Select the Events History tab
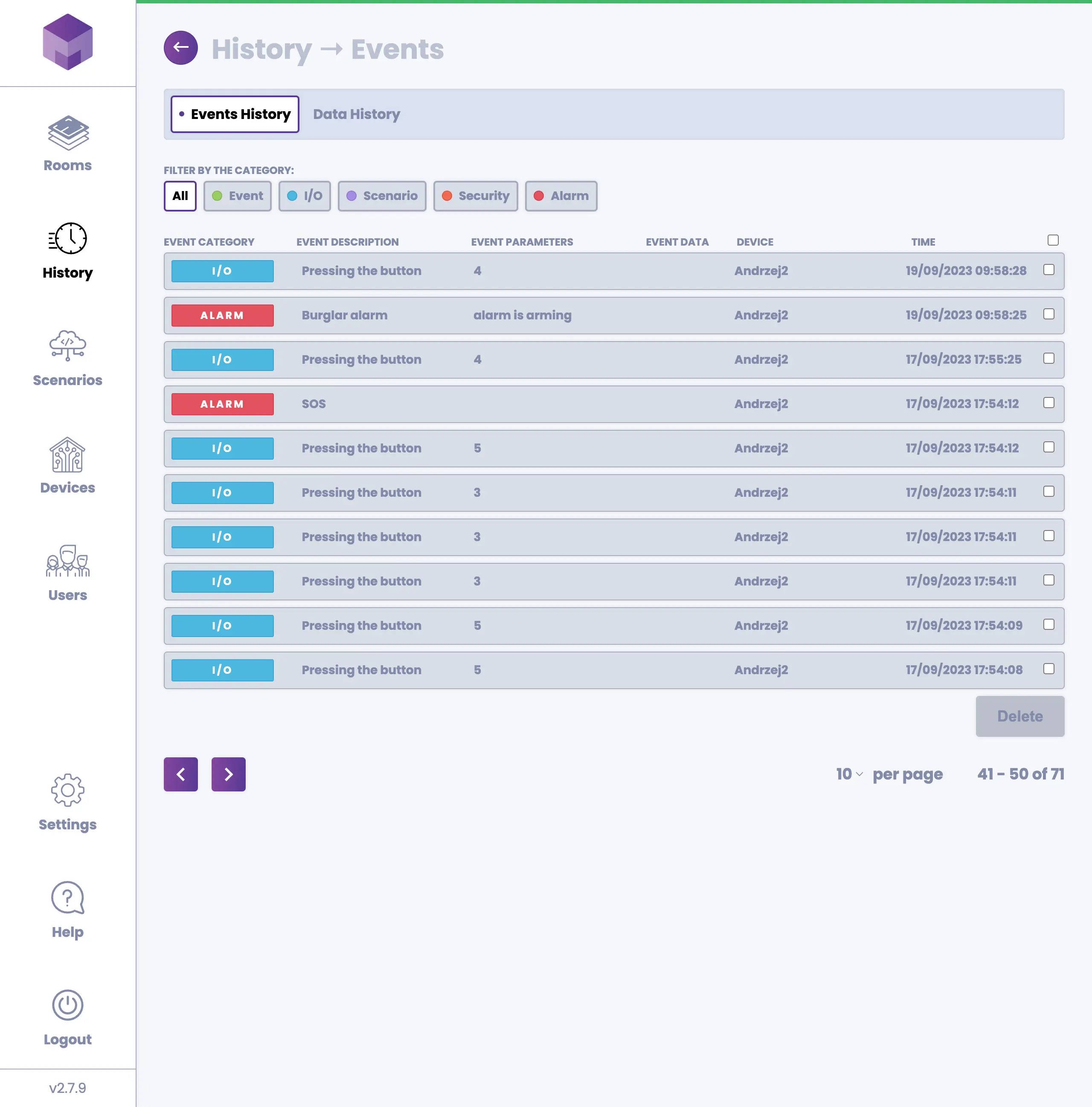This screenshot has width=1092, height=1107. click(235, 114)
